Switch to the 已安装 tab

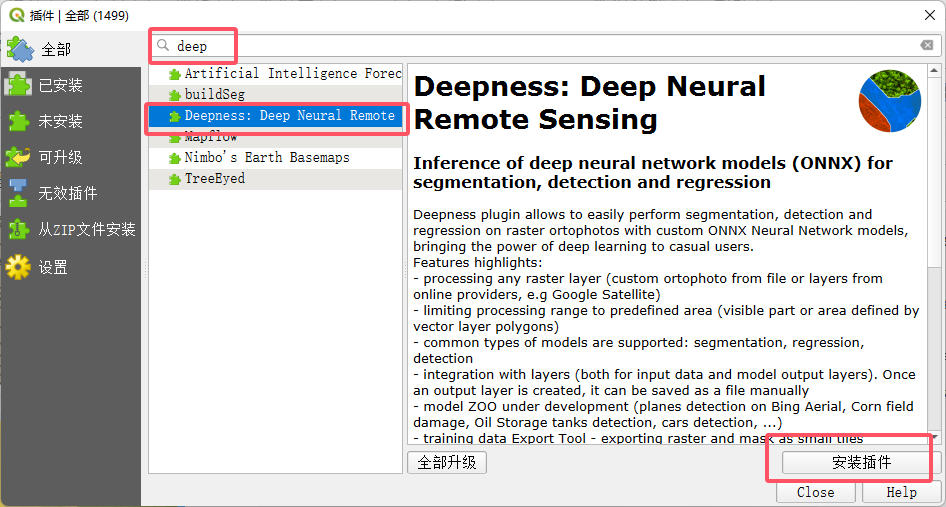tap(70, 85)
